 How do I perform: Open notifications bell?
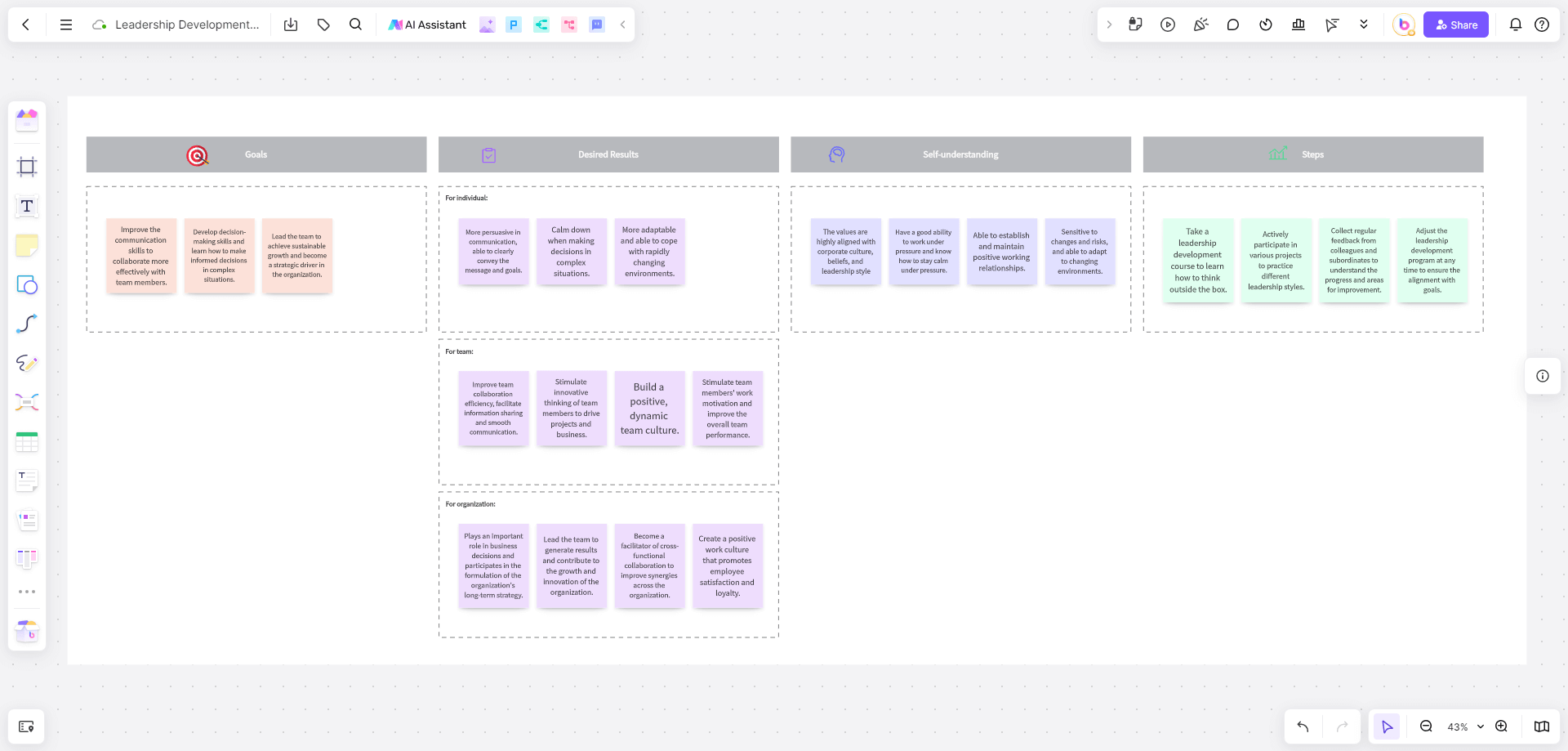pos(1516,25)
